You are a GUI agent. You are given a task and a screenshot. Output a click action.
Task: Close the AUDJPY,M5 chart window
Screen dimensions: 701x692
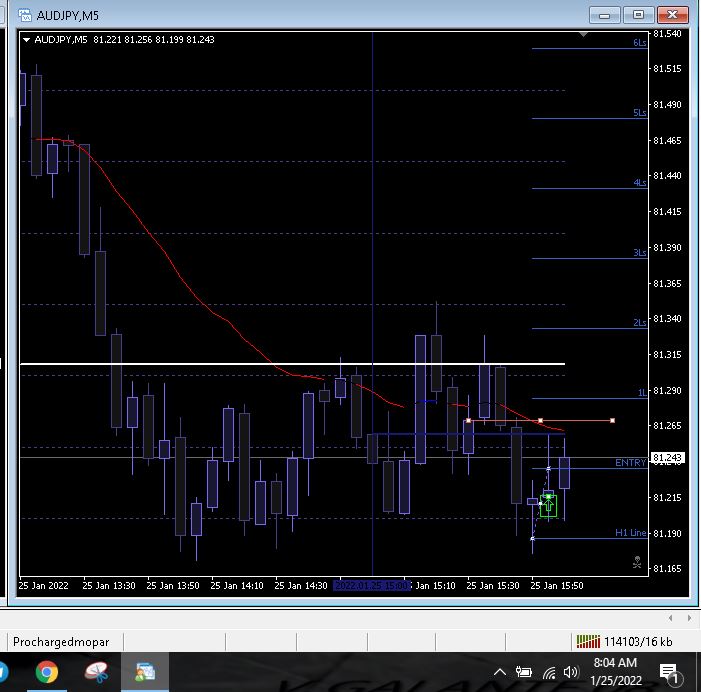point(672,15)
